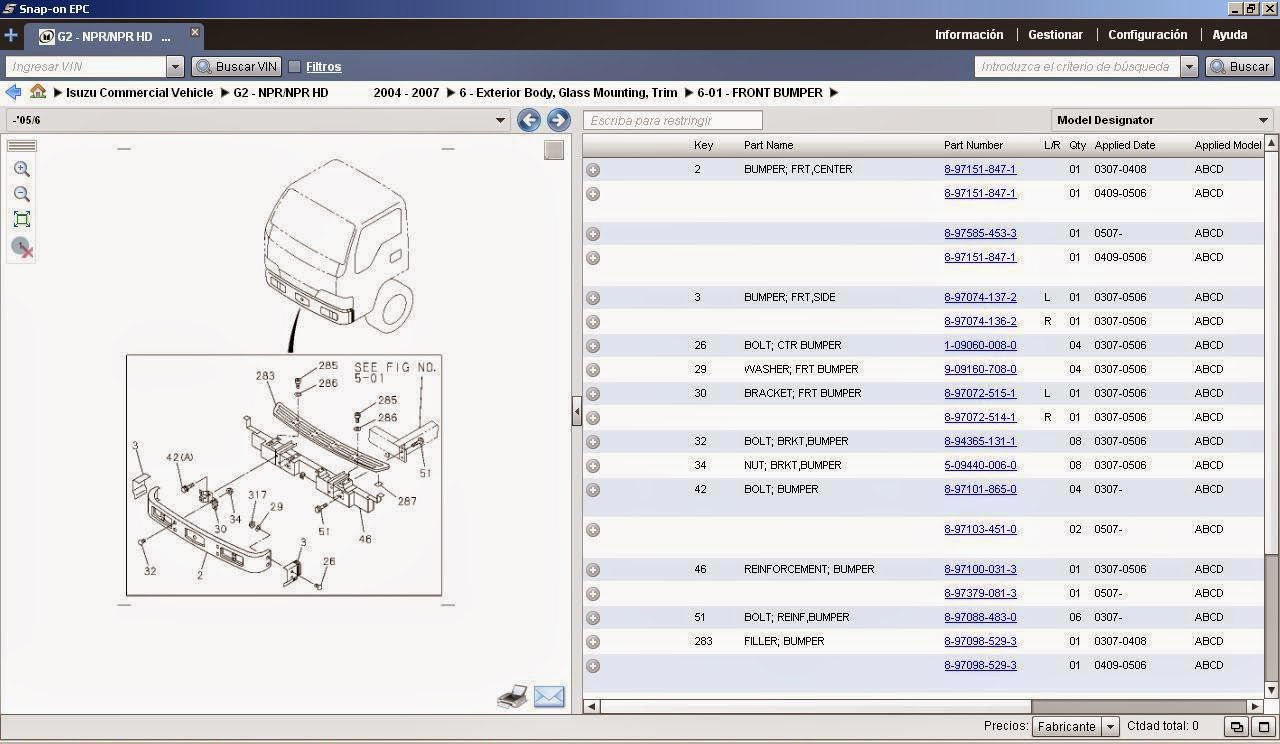Add BOLT; REINF,BUMPER row plus icon

(593, 618)
